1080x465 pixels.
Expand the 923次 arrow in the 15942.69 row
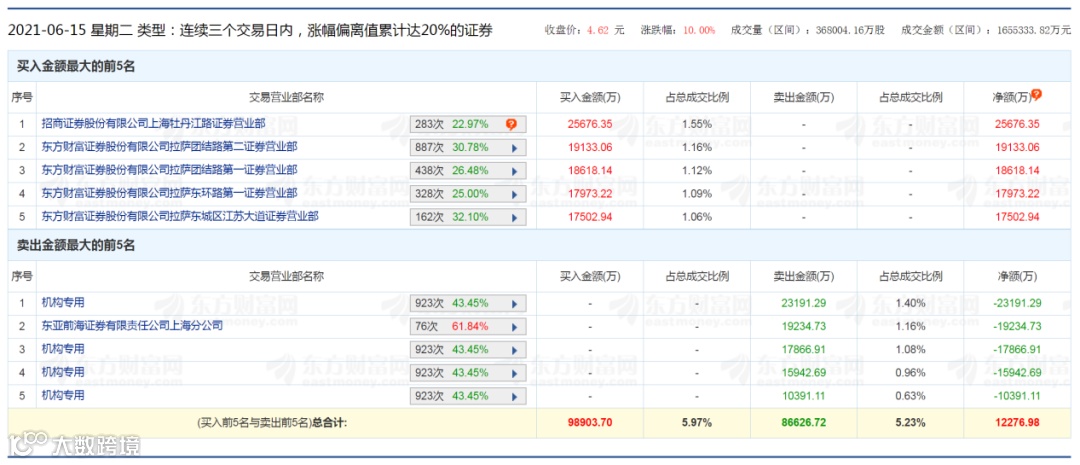pos(514,373)
